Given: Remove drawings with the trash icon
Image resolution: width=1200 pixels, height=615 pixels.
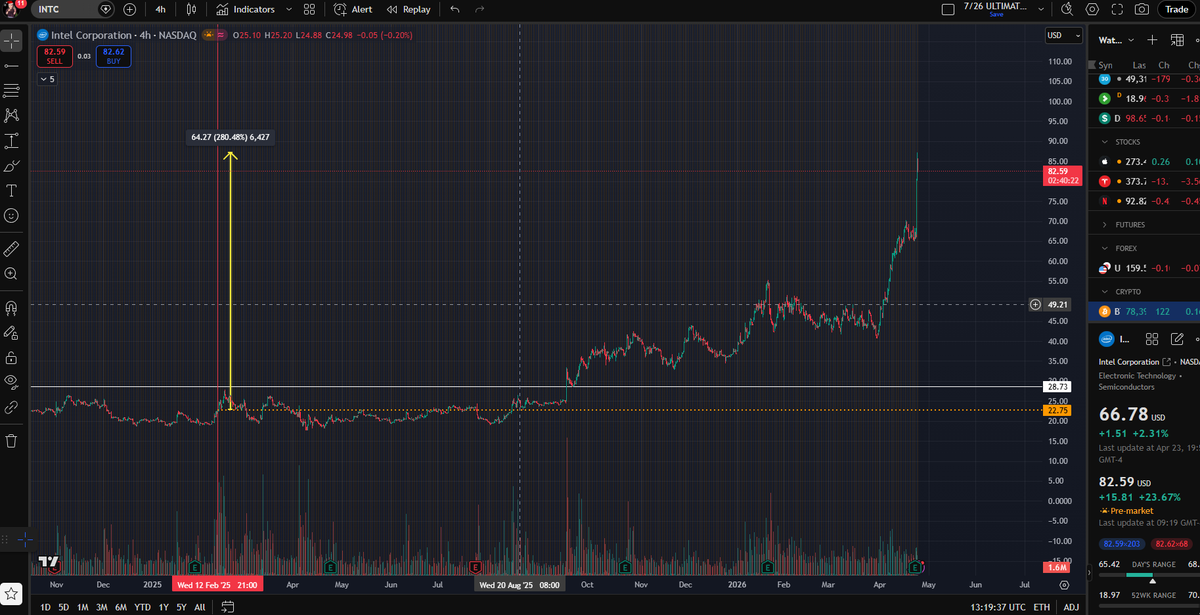Looking at the screenshot, I should 12,440.
